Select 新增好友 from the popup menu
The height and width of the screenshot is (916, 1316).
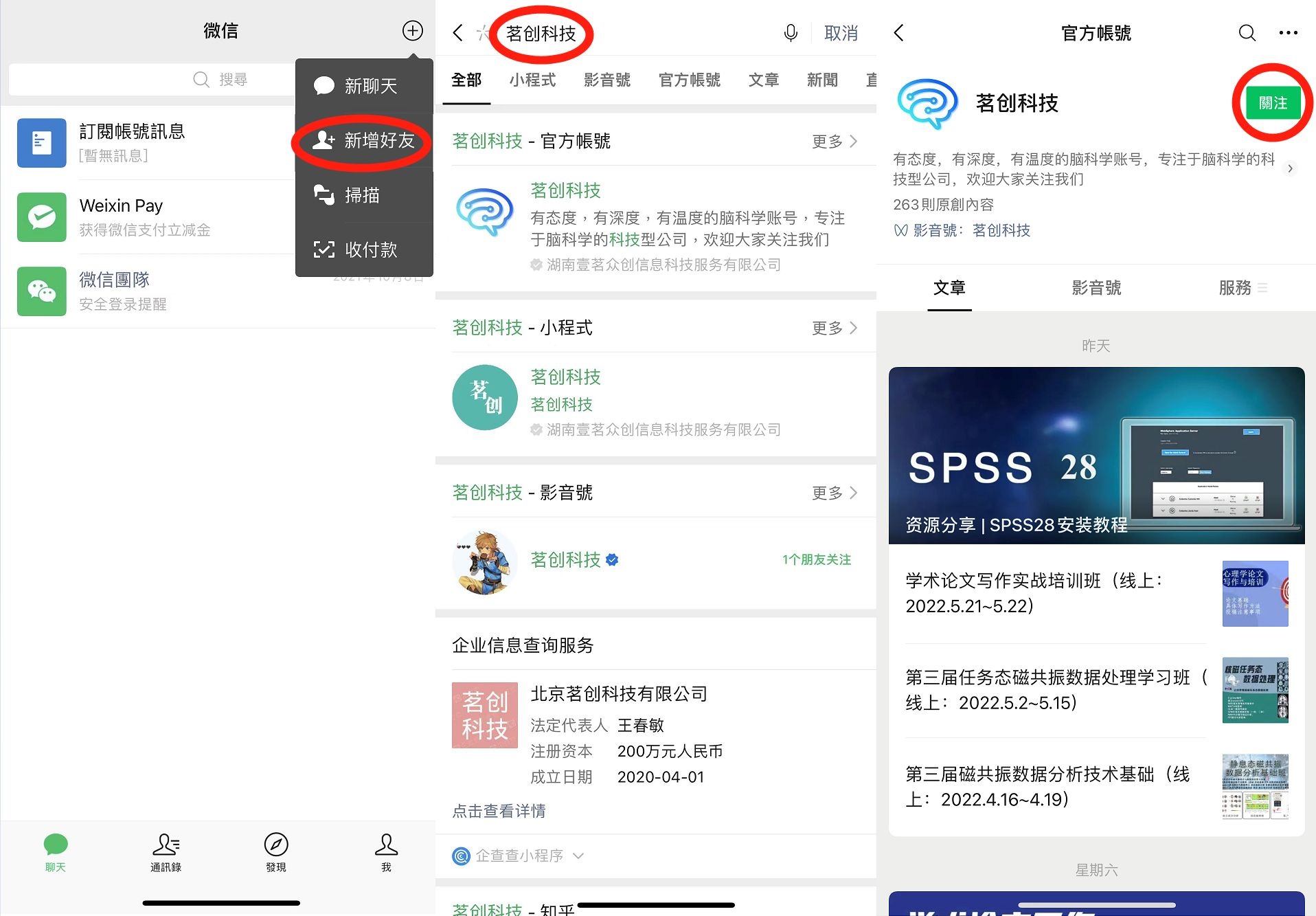pyautogui.click(x=364, y=141)
